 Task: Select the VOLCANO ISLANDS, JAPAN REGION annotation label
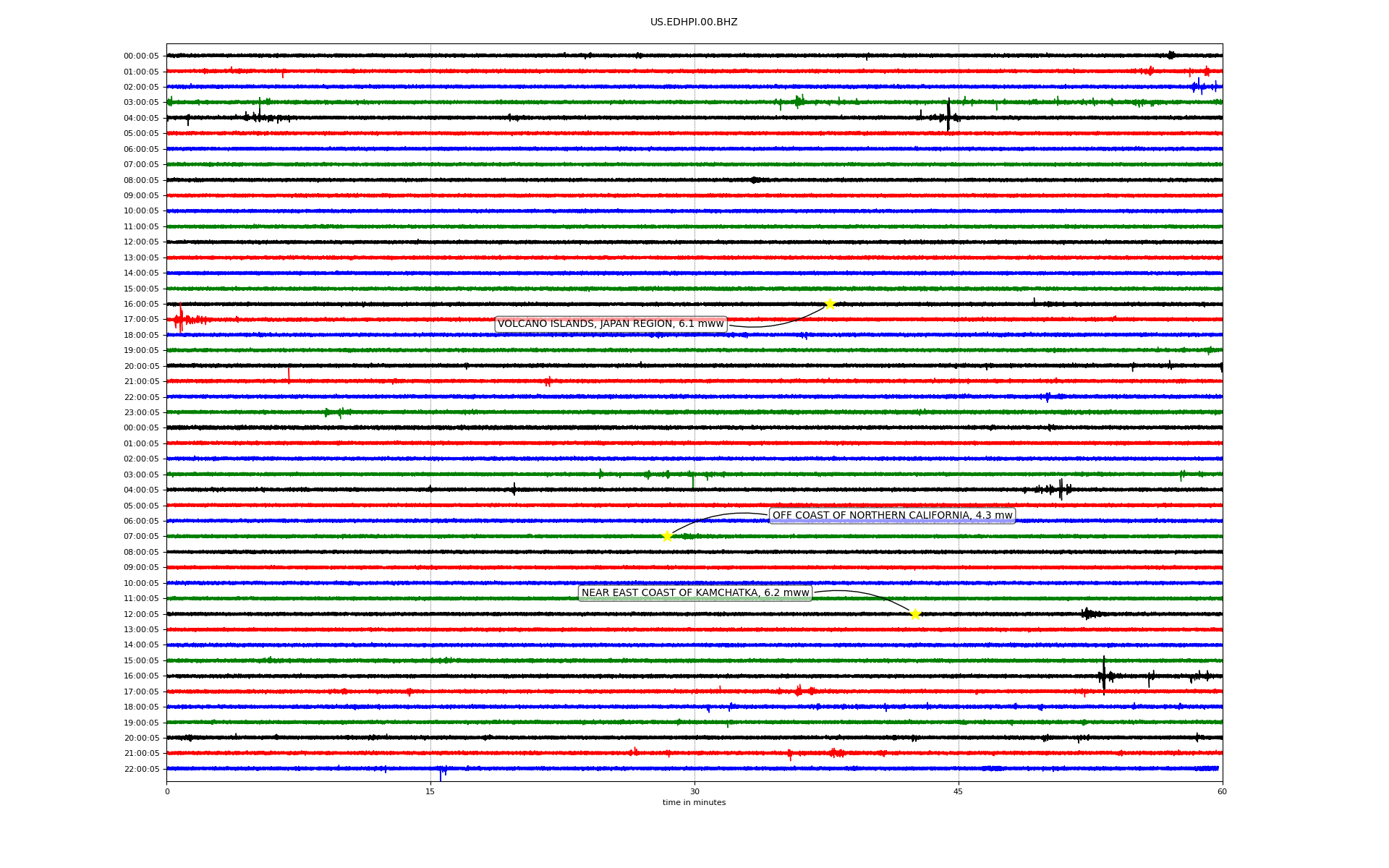pyautogui.click(x=611, y=324)
